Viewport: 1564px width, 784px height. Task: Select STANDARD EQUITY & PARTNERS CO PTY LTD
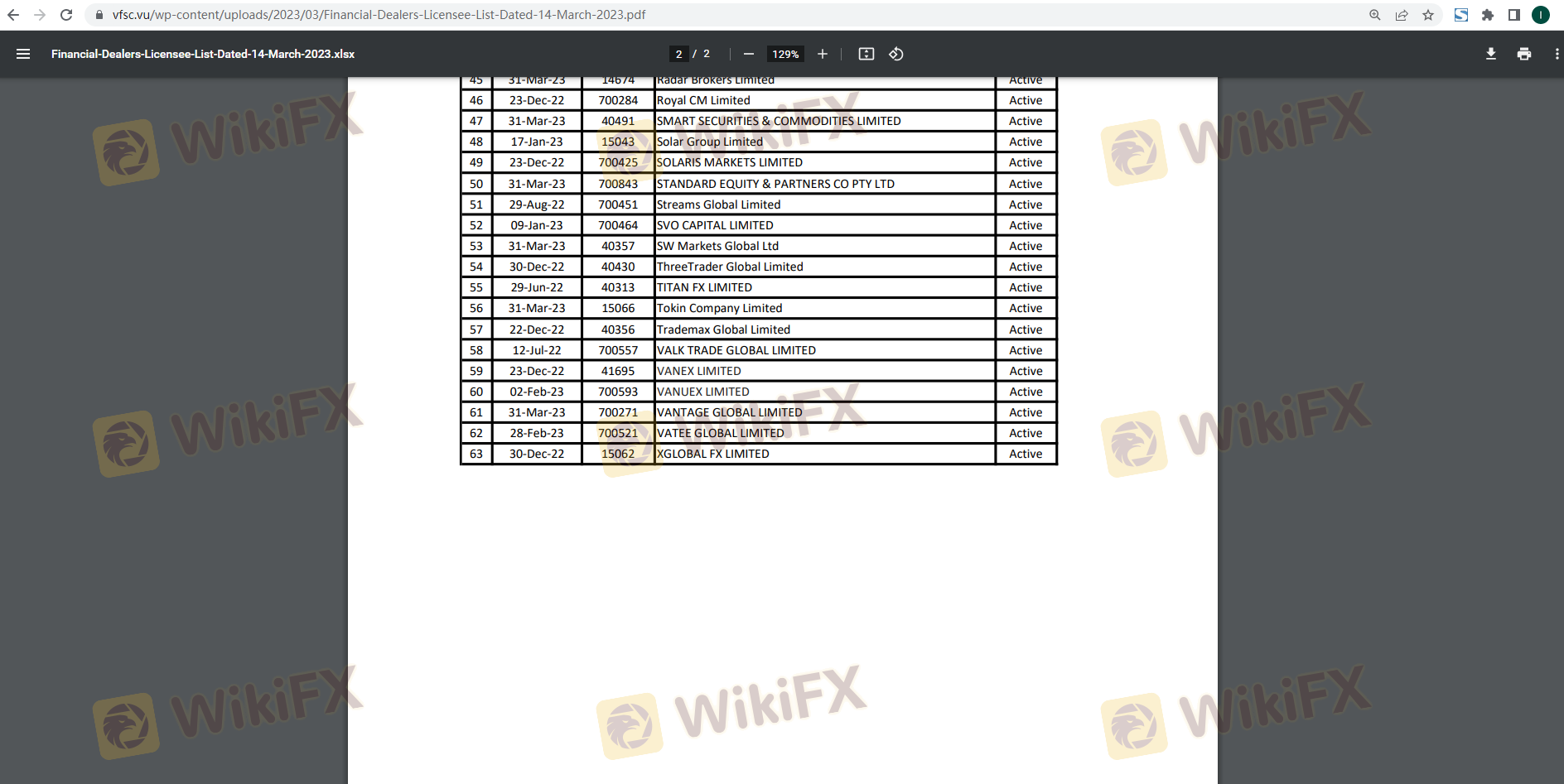pos(775,184)
